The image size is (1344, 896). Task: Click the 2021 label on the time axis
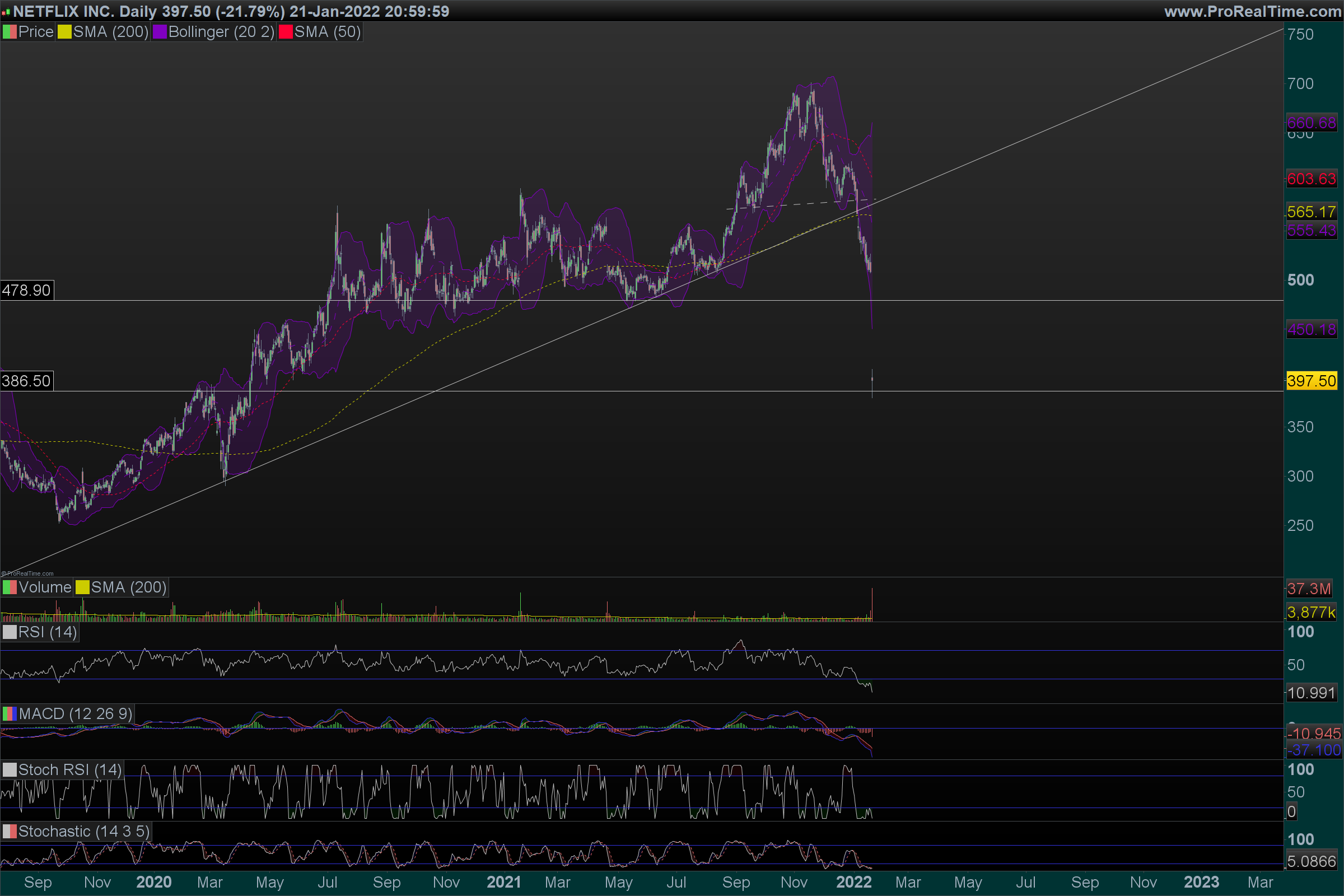tap(503, 883)
